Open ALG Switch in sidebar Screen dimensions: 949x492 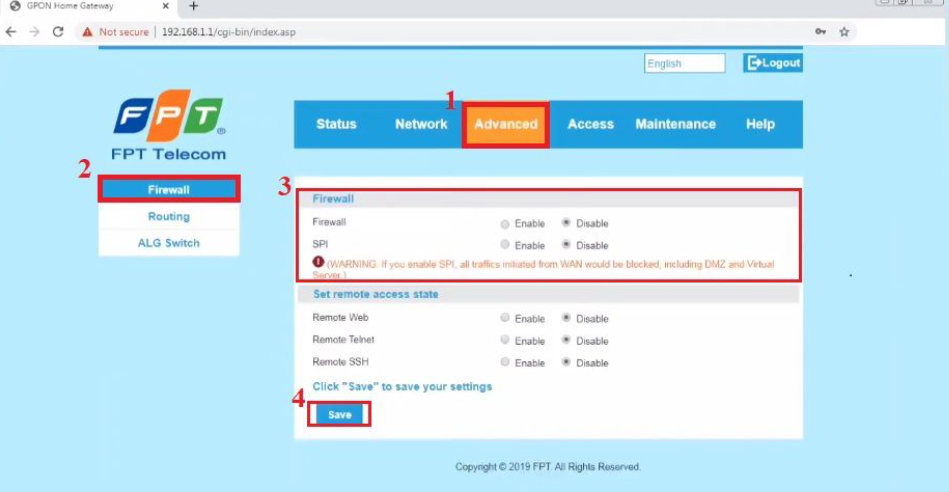coord(168,243)
